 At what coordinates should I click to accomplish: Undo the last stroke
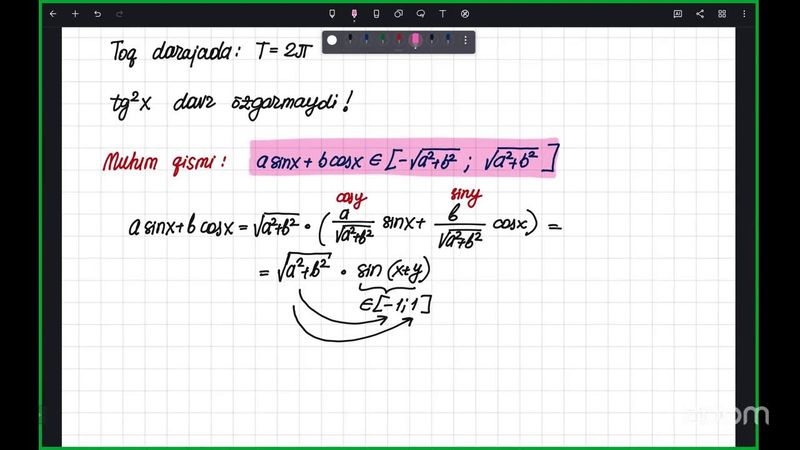coord(97,14)
